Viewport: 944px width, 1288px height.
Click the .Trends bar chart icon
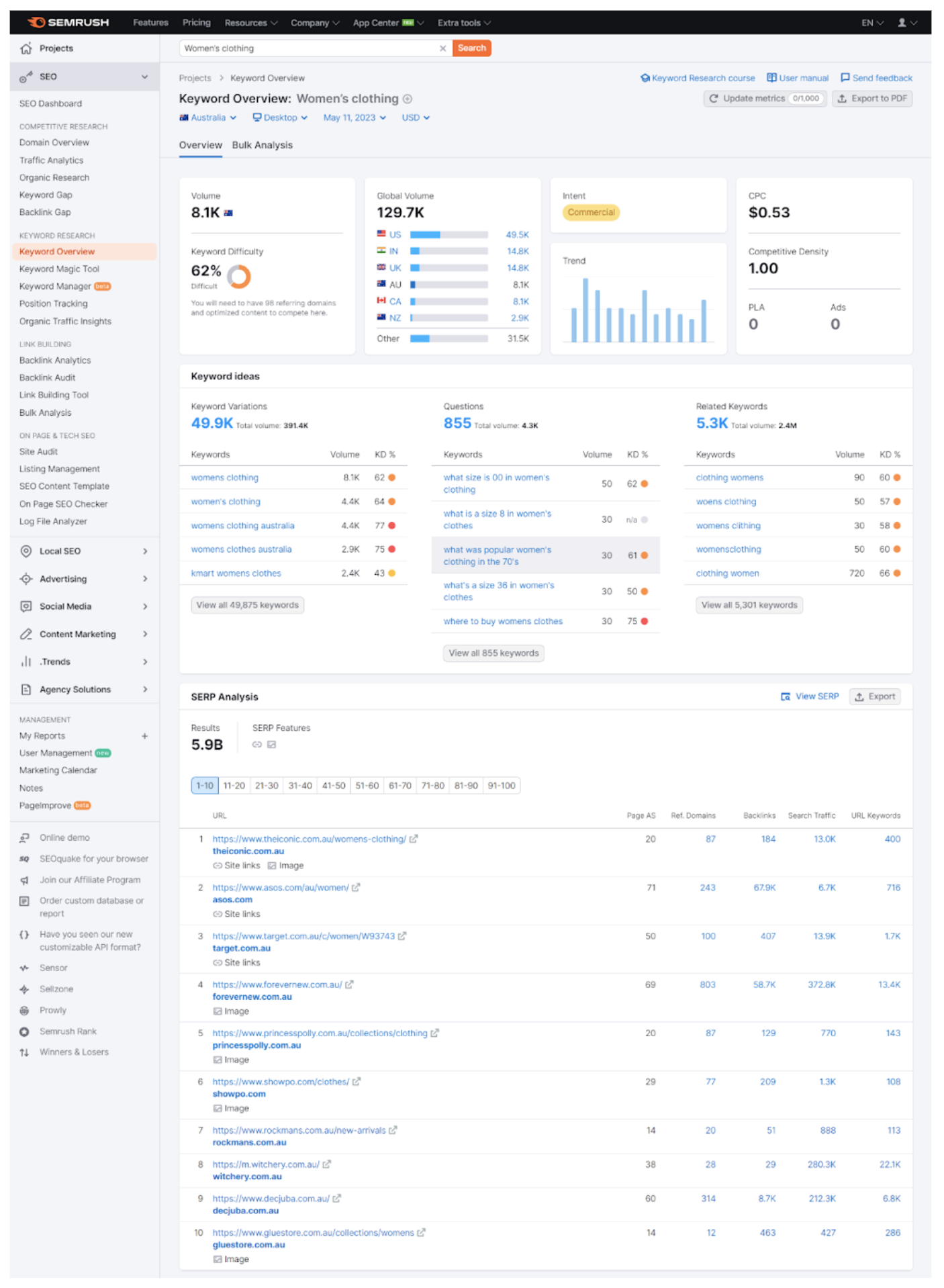(26, 661)
